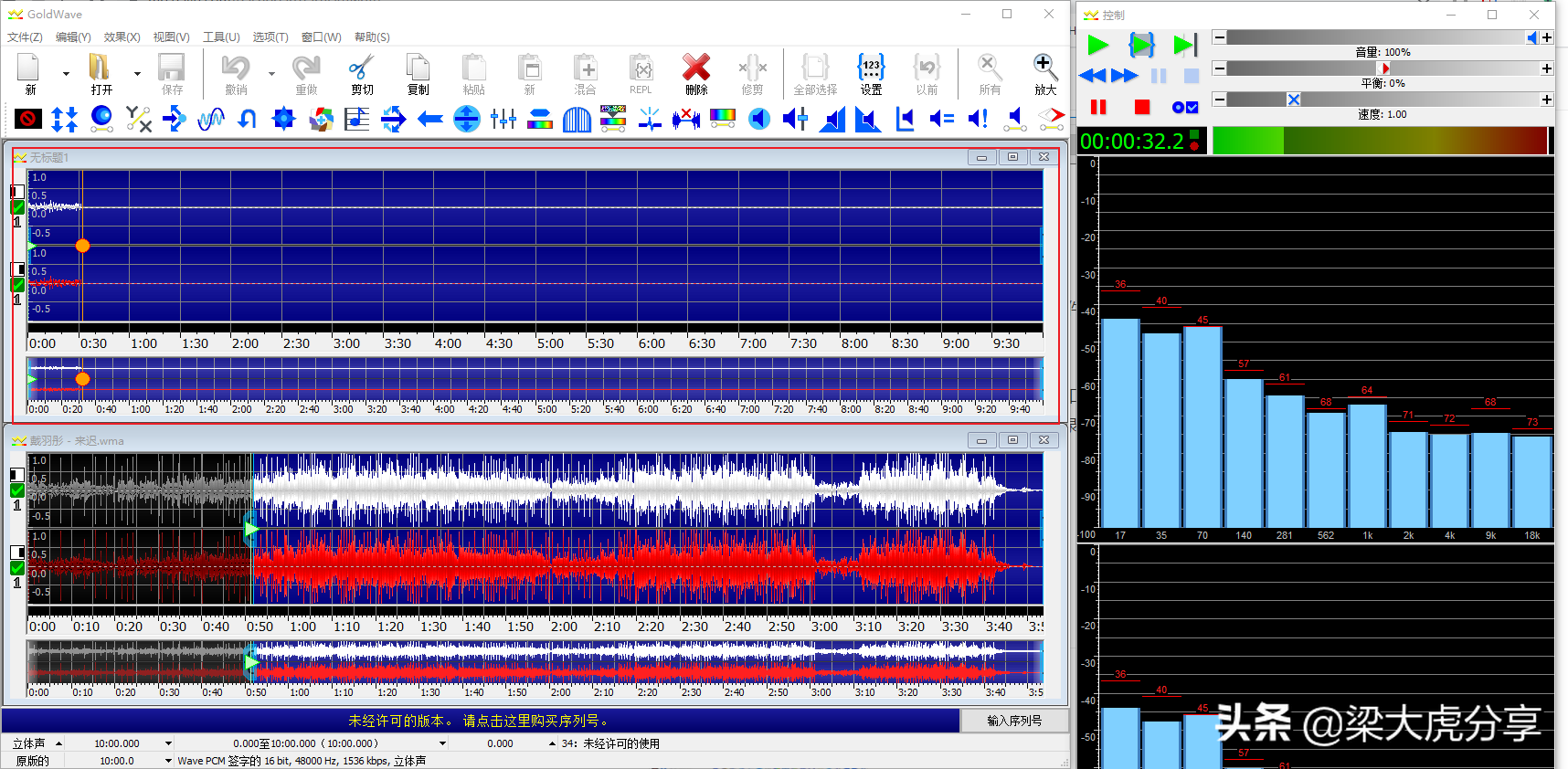Screen dimensions: 1568x769
Task: Open the 文件(Z) menu
Action: [x=25, y=37]
